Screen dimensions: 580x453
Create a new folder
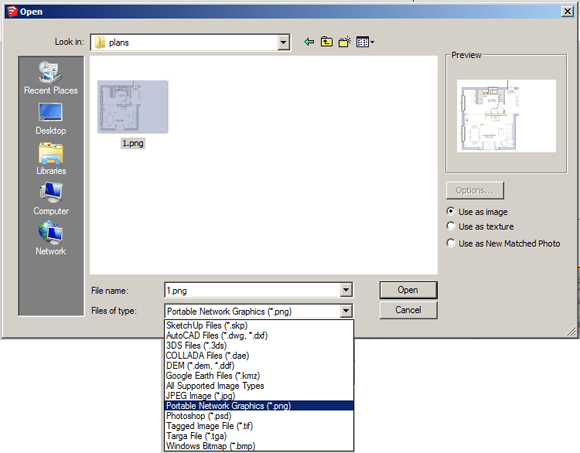pos(345,42)
